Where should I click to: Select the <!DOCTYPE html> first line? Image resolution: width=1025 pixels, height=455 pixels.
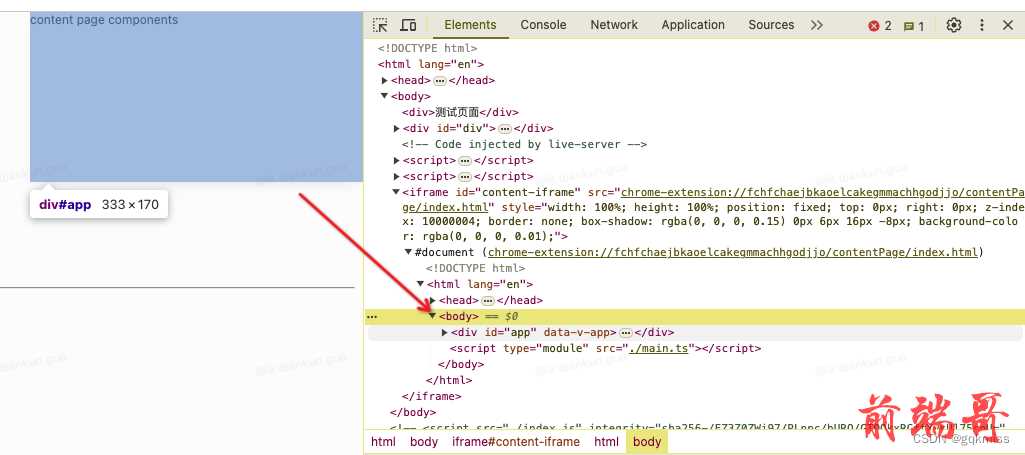pos(428,48)
